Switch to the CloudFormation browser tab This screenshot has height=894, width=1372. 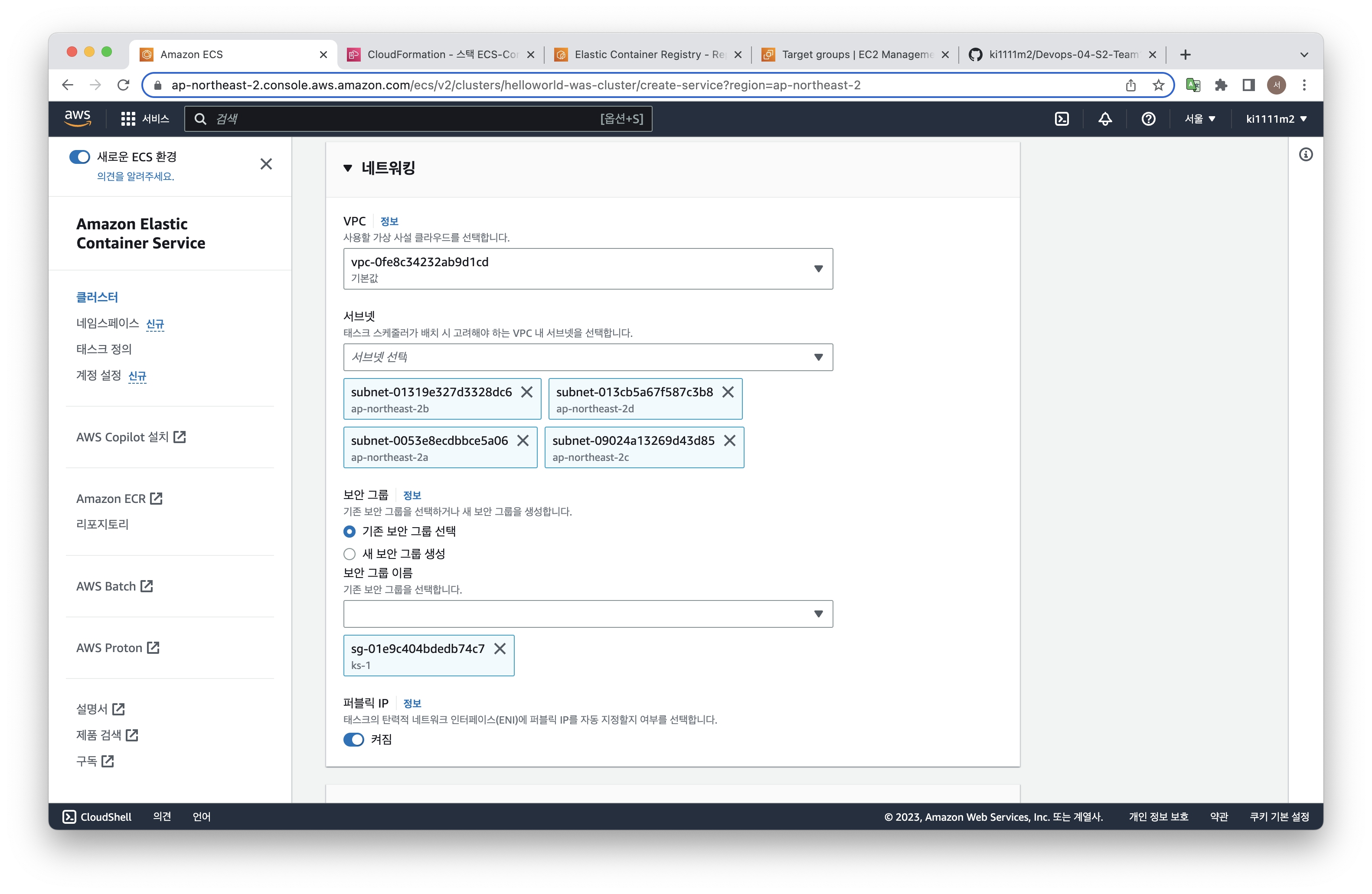tap(441, 54)
